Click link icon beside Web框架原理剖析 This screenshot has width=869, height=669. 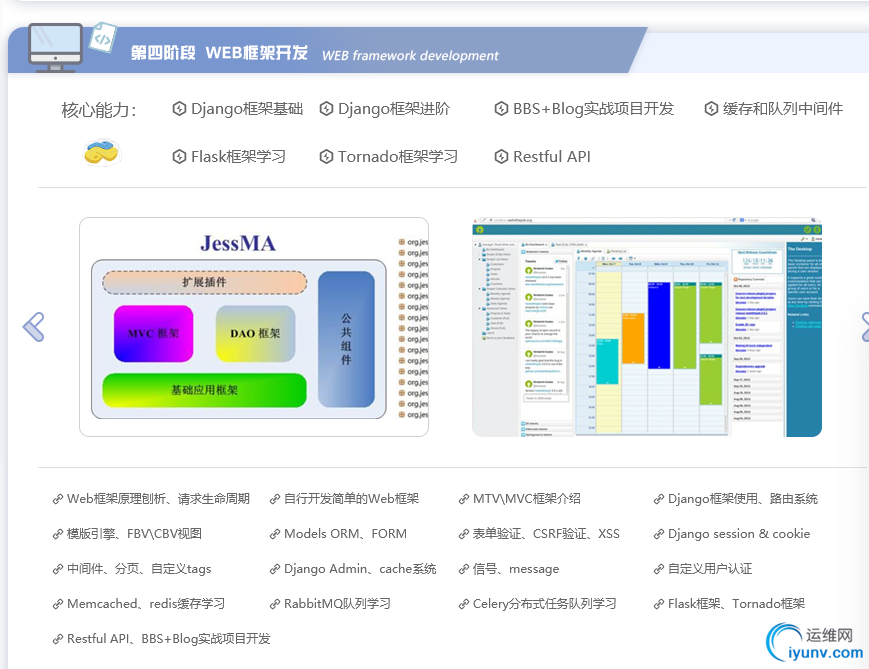(x=58, y=499)
